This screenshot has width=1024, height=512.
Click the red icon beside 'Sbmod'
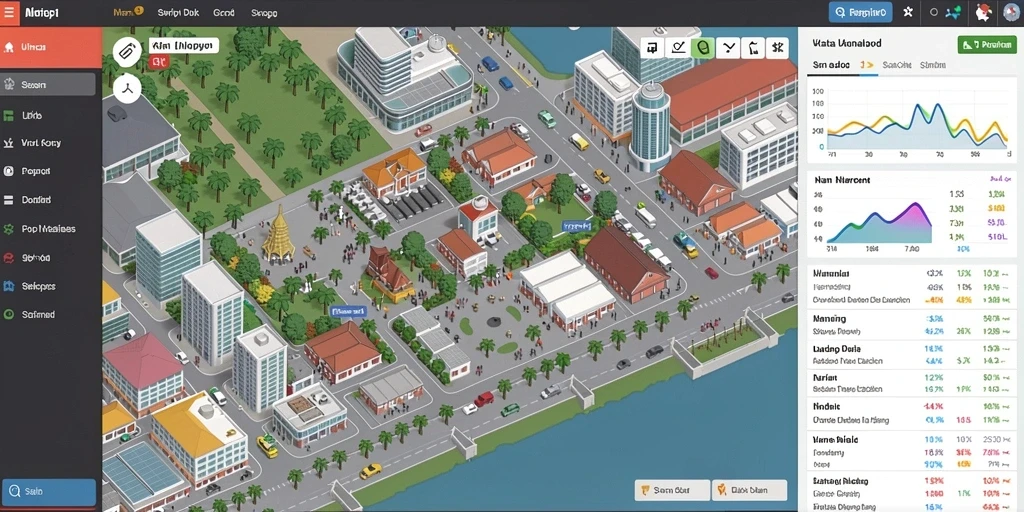pyautogui.click(x=8, y=257)
